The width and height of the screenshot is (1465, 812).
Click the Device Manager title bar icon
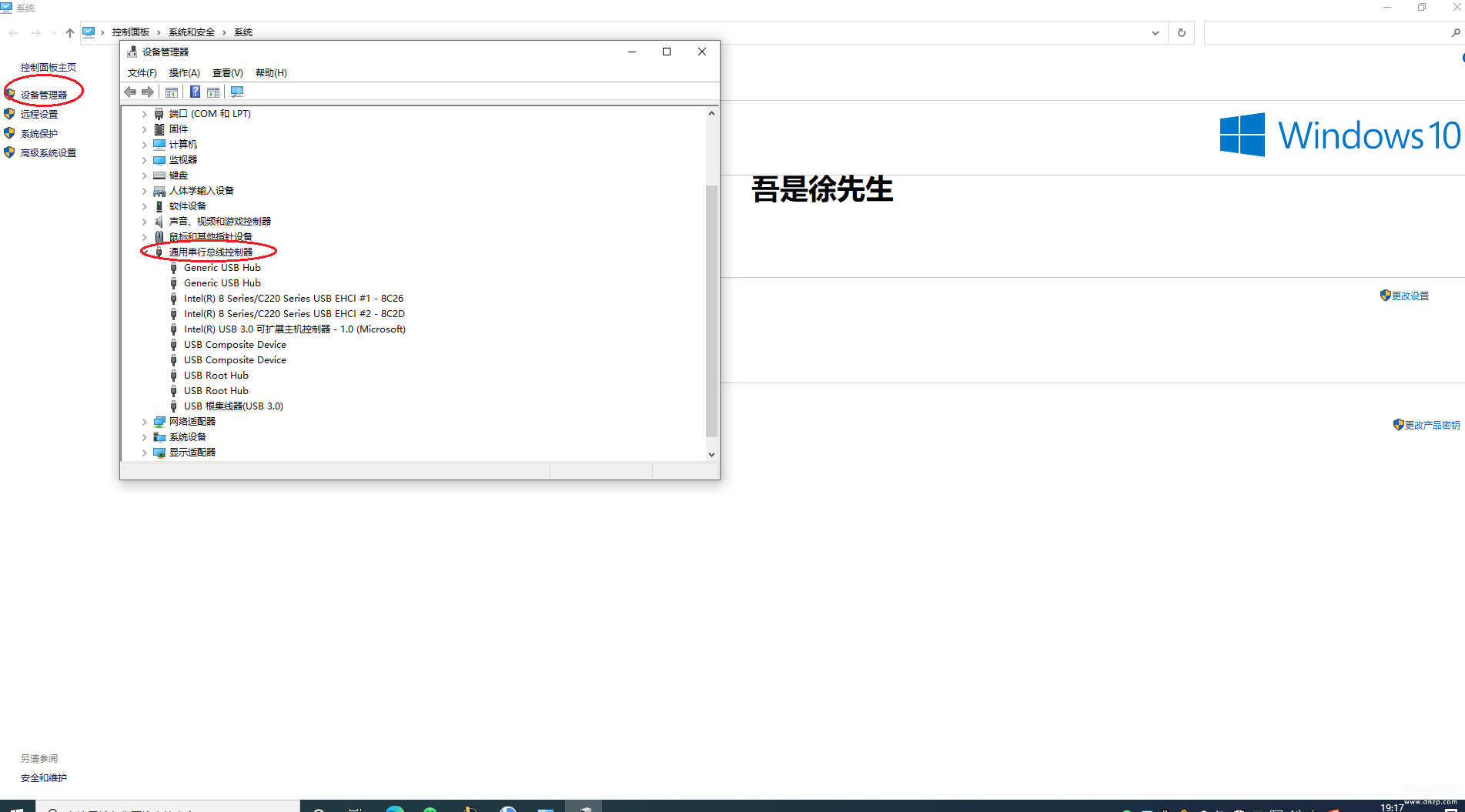(x=132, y=52)
